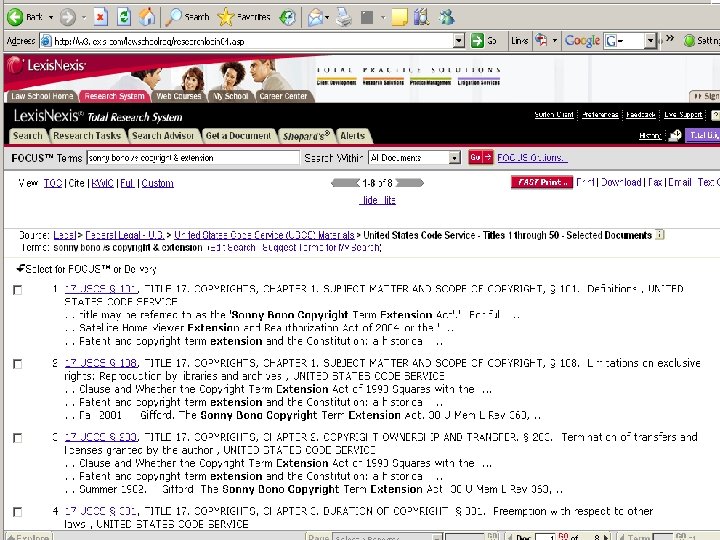Open the Law School Home tab

click(41, 96)
